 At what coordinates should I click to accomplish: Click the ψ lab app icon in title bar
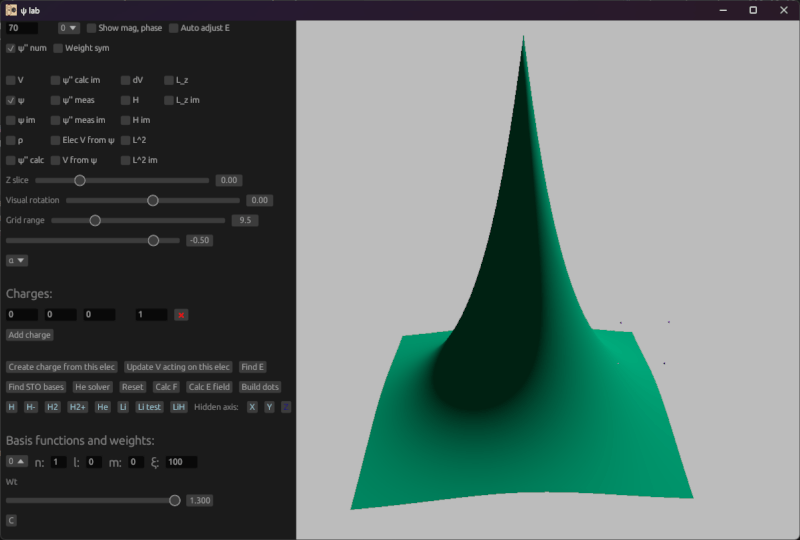tap(11, 10)
